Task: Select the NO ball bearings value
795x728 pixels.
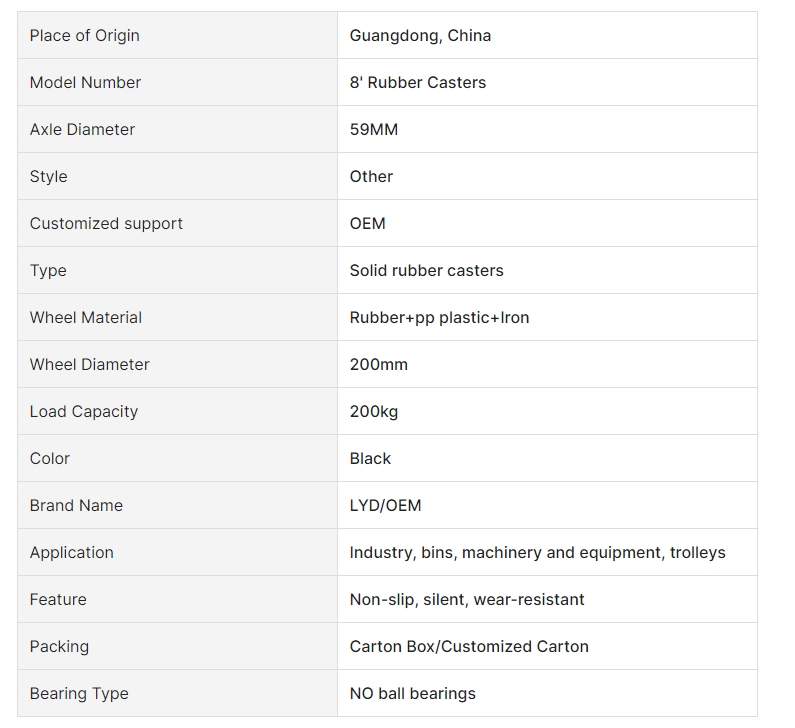Action: 413,694
